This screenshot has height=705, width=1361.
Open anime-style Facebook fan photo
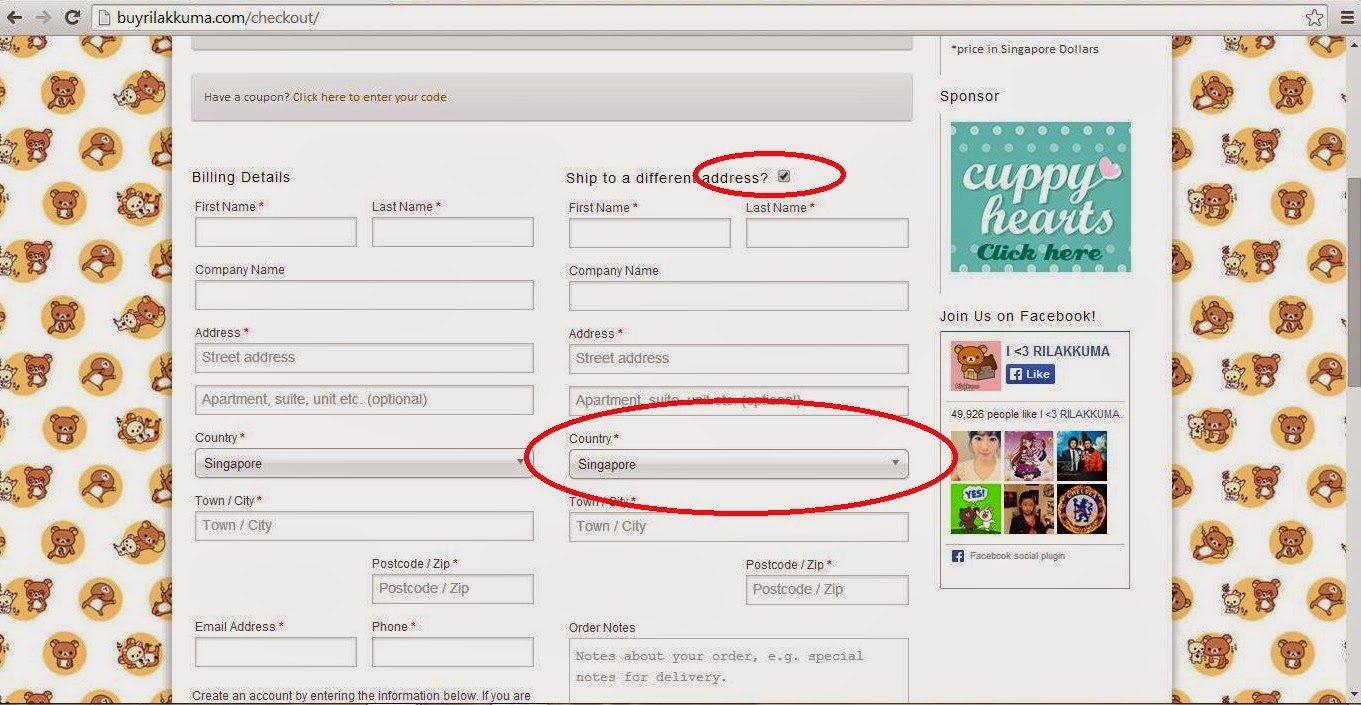click(x=1028, y=456)
